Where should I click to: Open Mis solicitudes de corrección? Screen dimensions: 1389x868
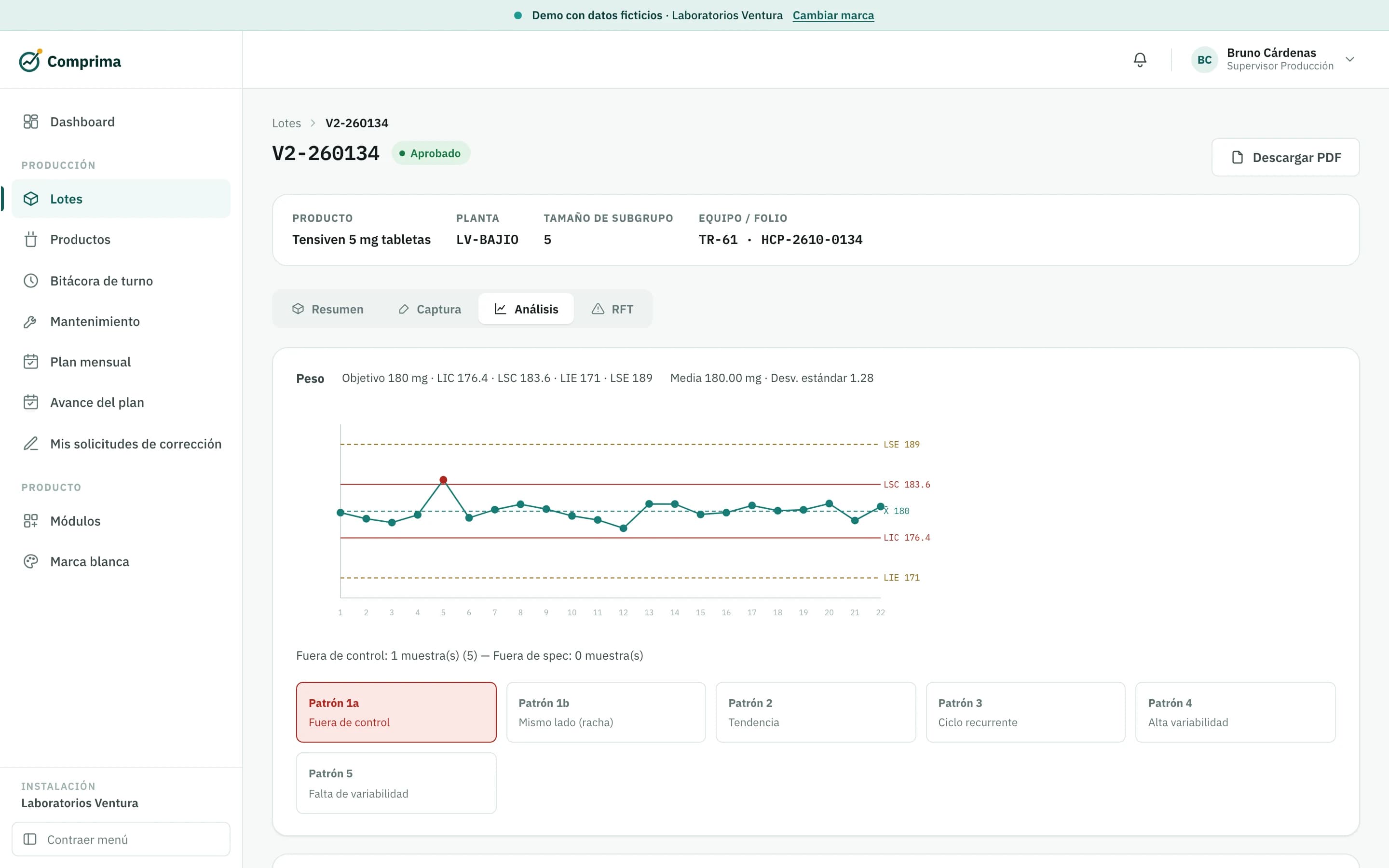121,444
